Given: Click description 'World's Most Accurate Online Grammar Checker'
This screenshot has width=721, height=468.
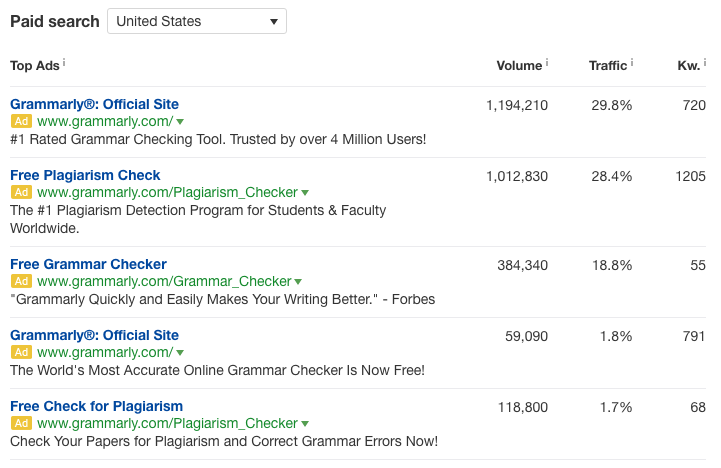Looking at the screenshot, I should (217, 370).
